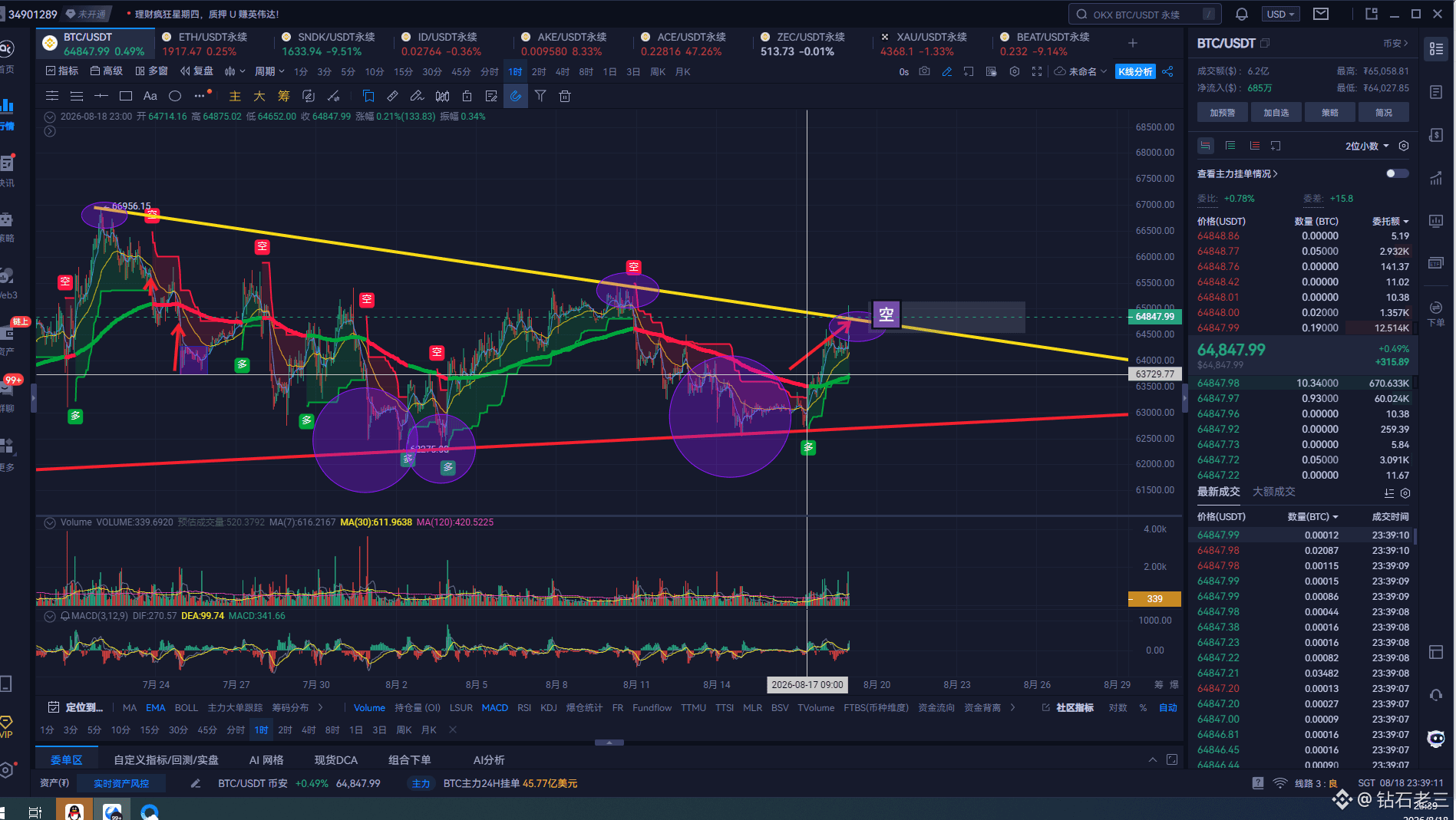The image size is (1456, 820).
Task: Click the funnel filter drawings icon
Action: tap(540, 96)
